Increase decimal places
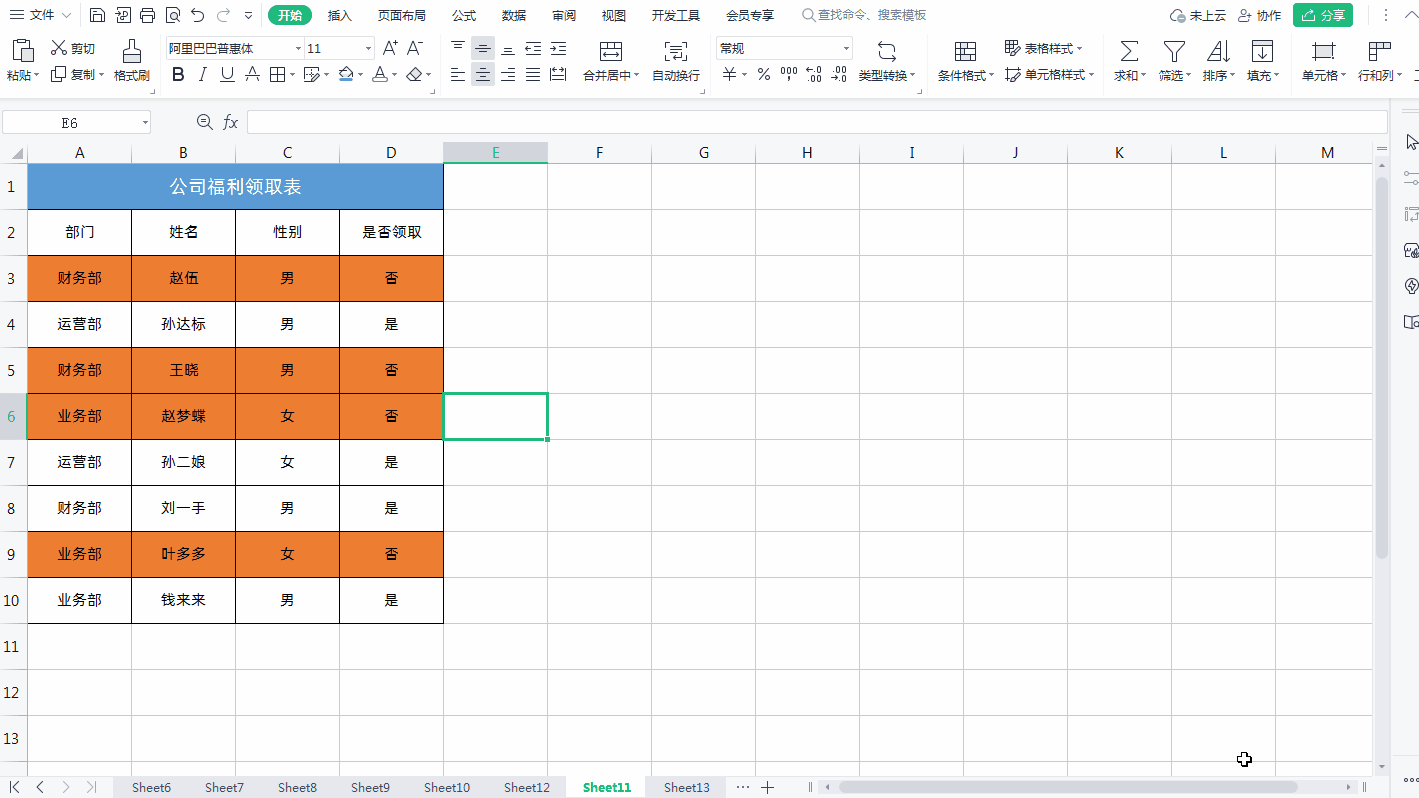Viewport: 1419px width, 798px height. 814,74
